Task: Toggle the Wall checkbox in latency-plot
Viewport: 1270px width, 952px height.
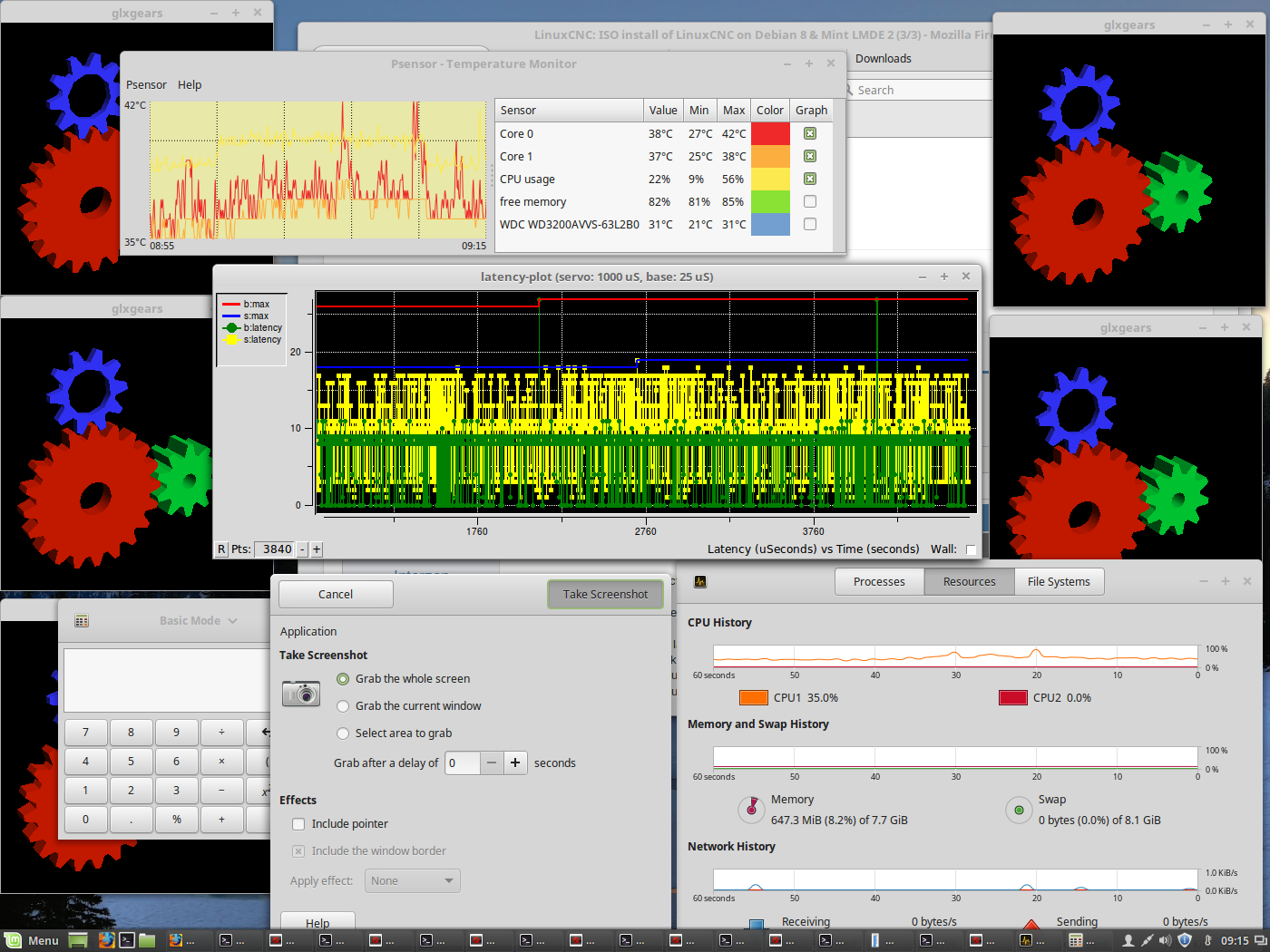Action: click(x=971, y=549)
